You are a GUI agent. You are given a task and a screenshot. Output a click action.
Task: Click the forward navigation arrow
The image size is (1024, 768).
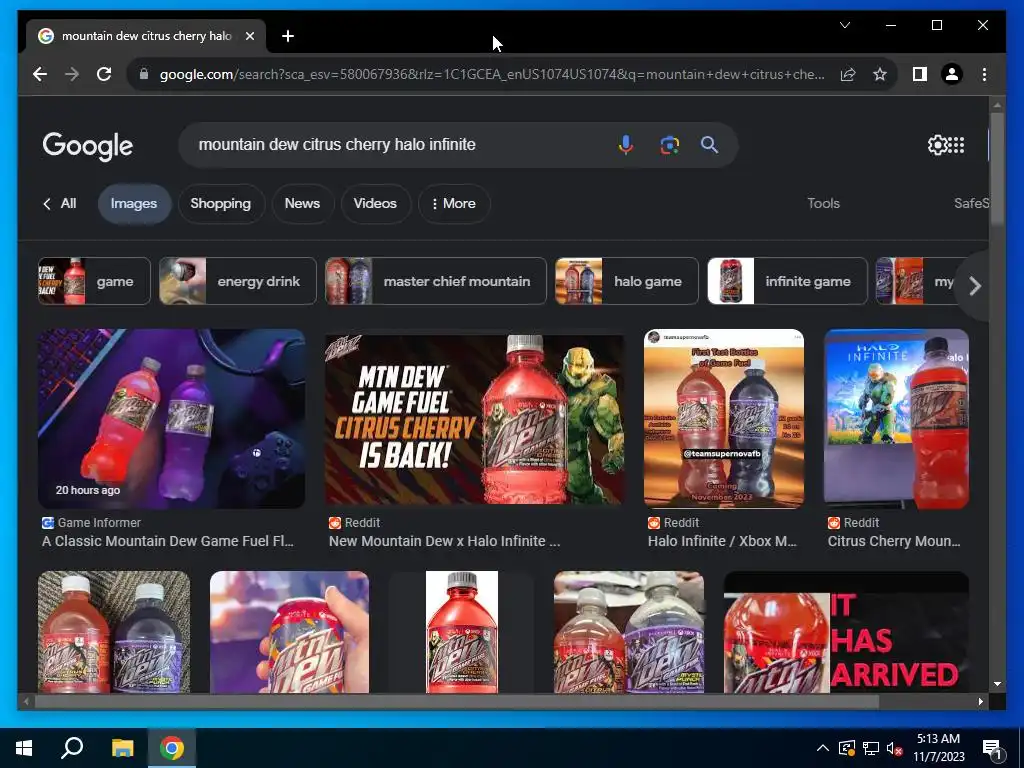pos(72,74)
